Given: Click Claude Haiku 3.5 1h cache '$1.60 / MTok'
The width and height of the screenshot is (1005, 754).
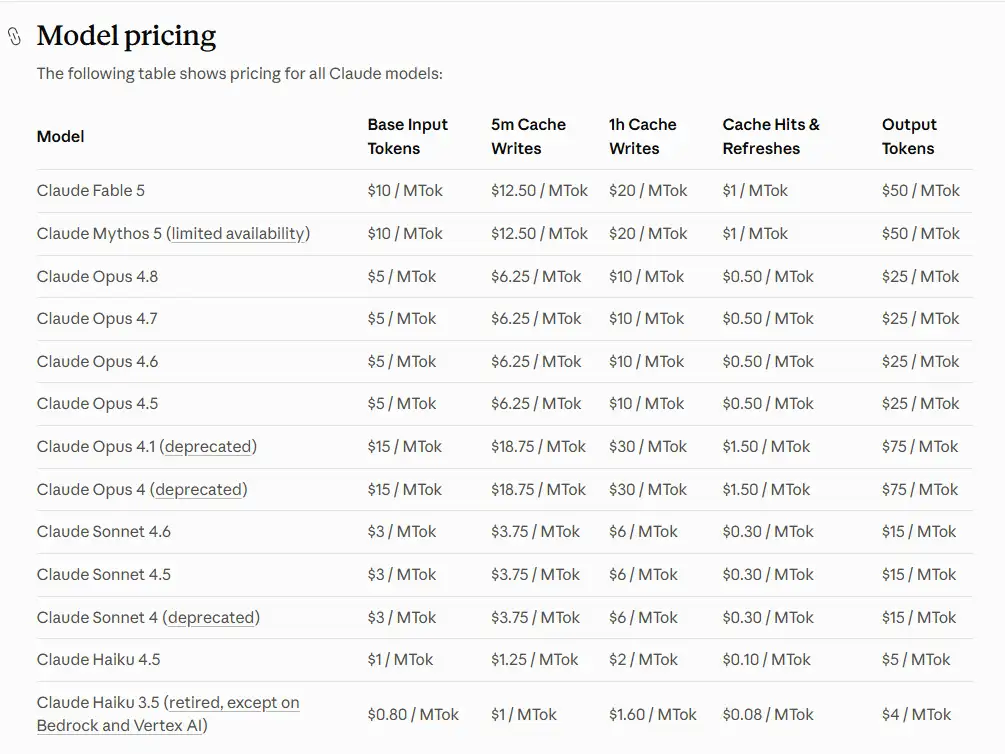Looking at the screenshot, I should [652, 715].
